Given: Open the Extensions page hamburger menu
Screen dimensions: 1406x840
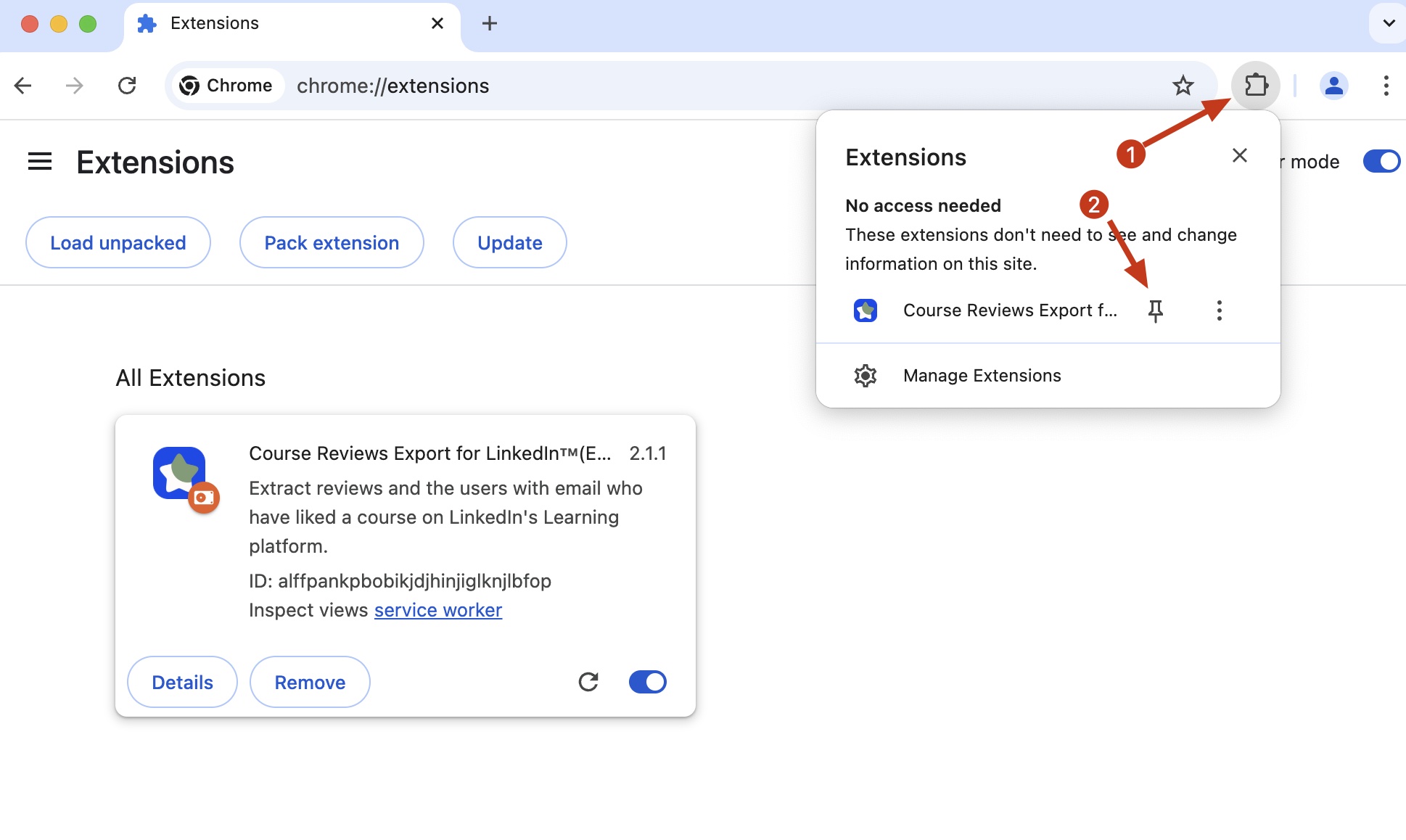Looking at the screenshot, I should [40, 161].
